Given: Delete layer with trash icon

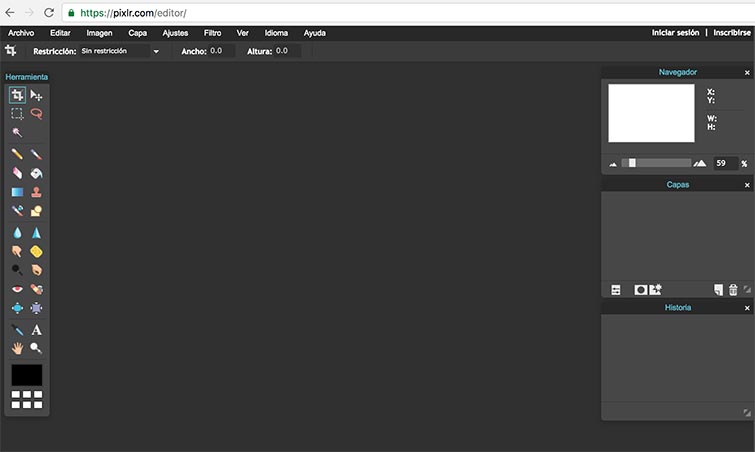Looking at the screenshot, I should tap(733, 290).
